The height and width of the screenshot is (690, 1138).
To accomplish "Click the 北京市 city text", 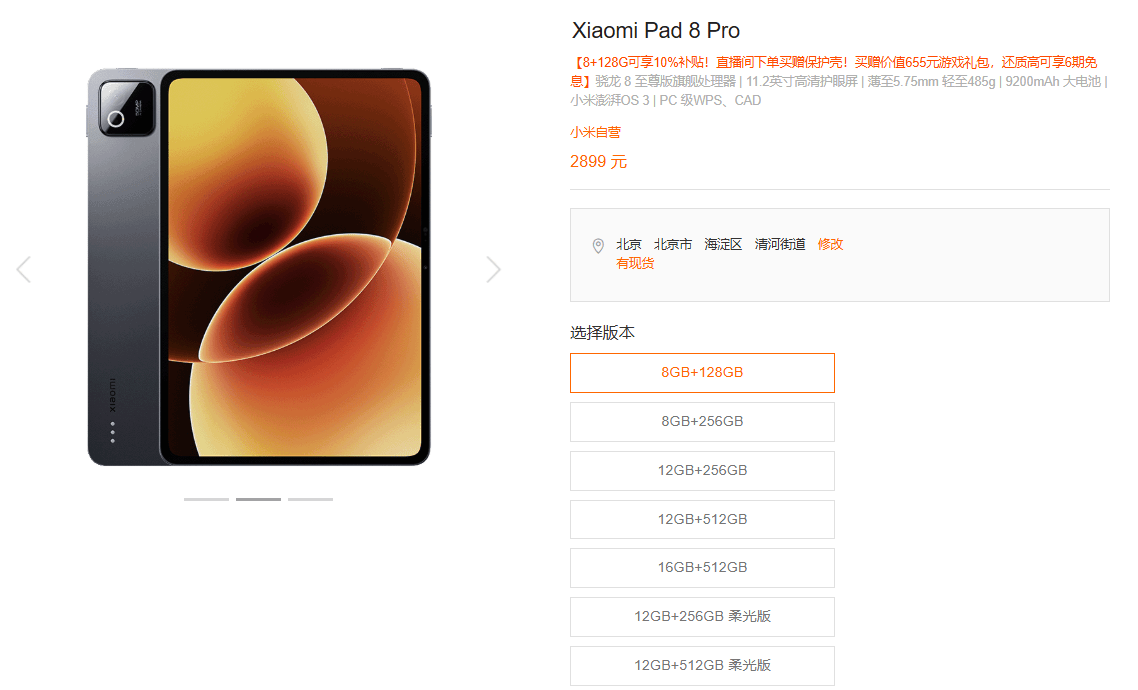I will (x=673, y=245).
